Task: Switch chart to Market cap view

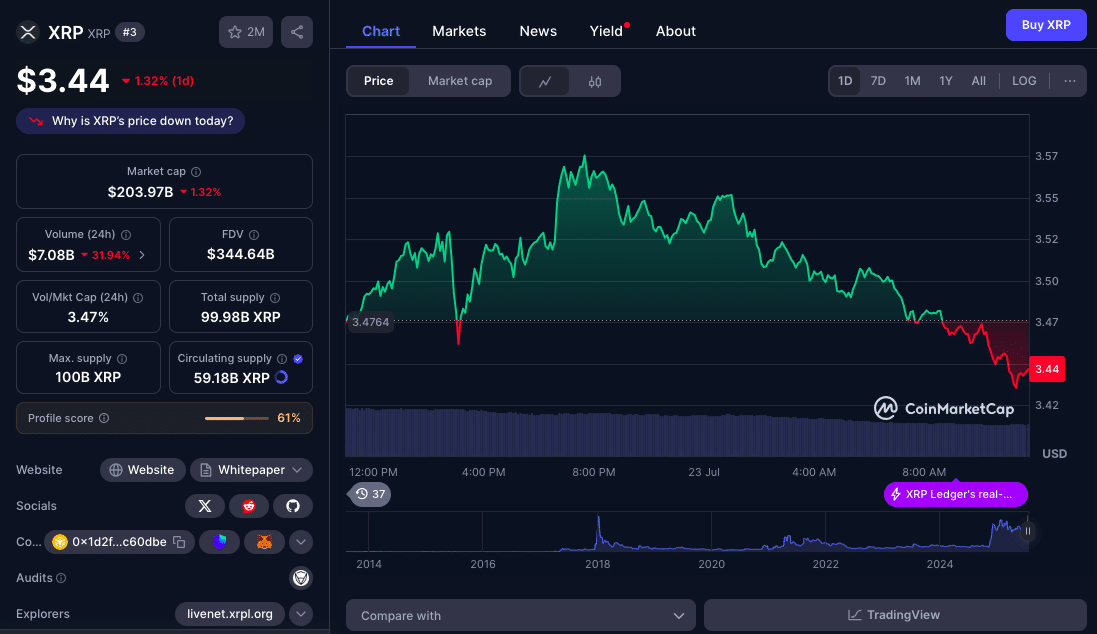Action: coord(460,81)
